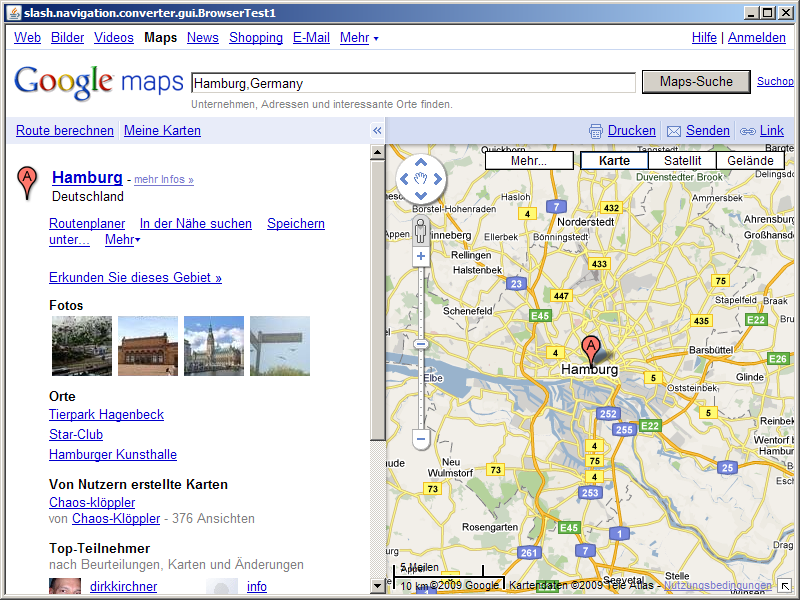Expand the Mehr dropdown under Hamburg result
The width and height of the screenshot is (800, 600).
[x=122, y=239]
